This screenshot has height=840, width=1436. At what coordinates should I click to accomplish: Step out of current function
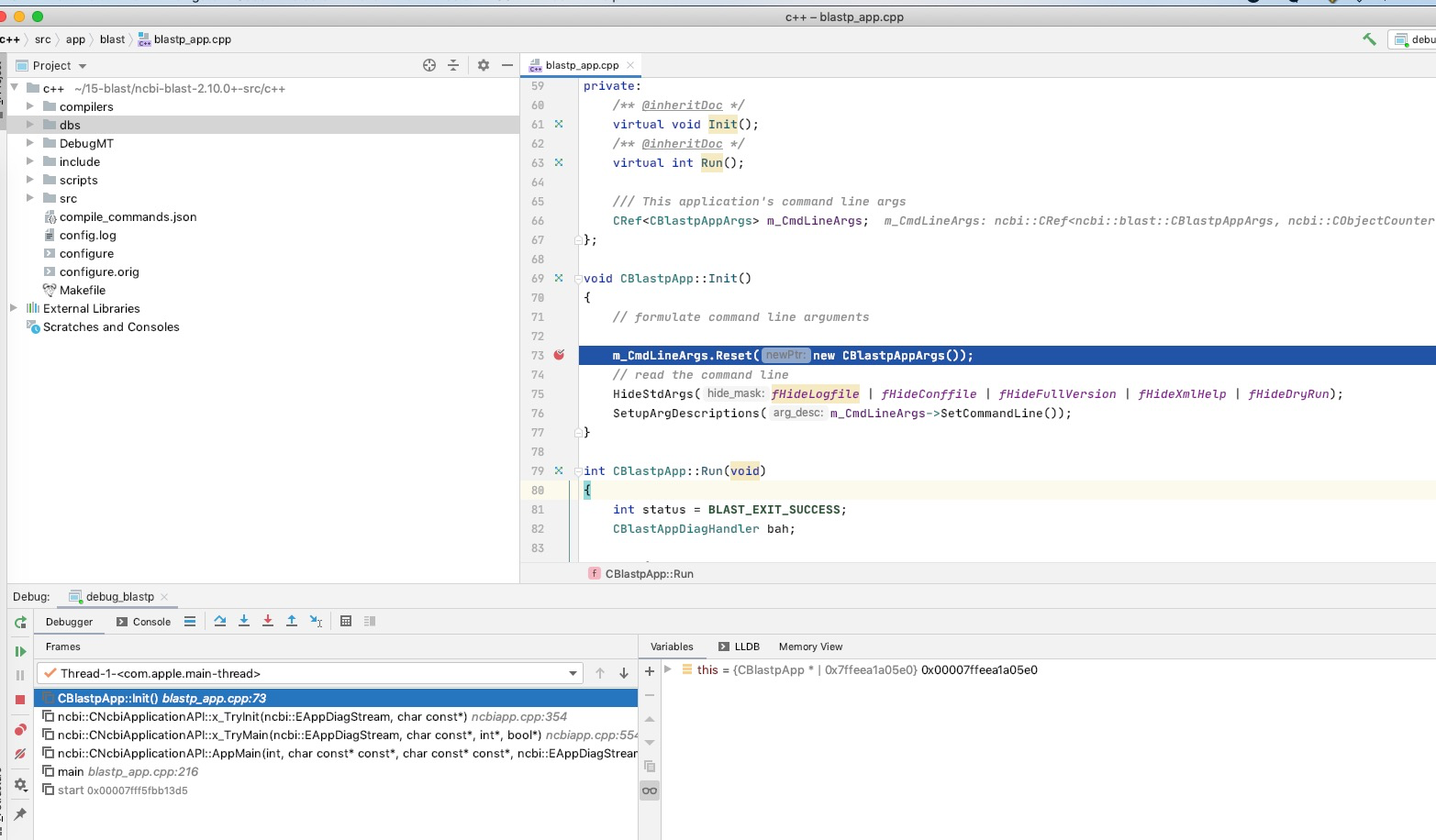292,622
